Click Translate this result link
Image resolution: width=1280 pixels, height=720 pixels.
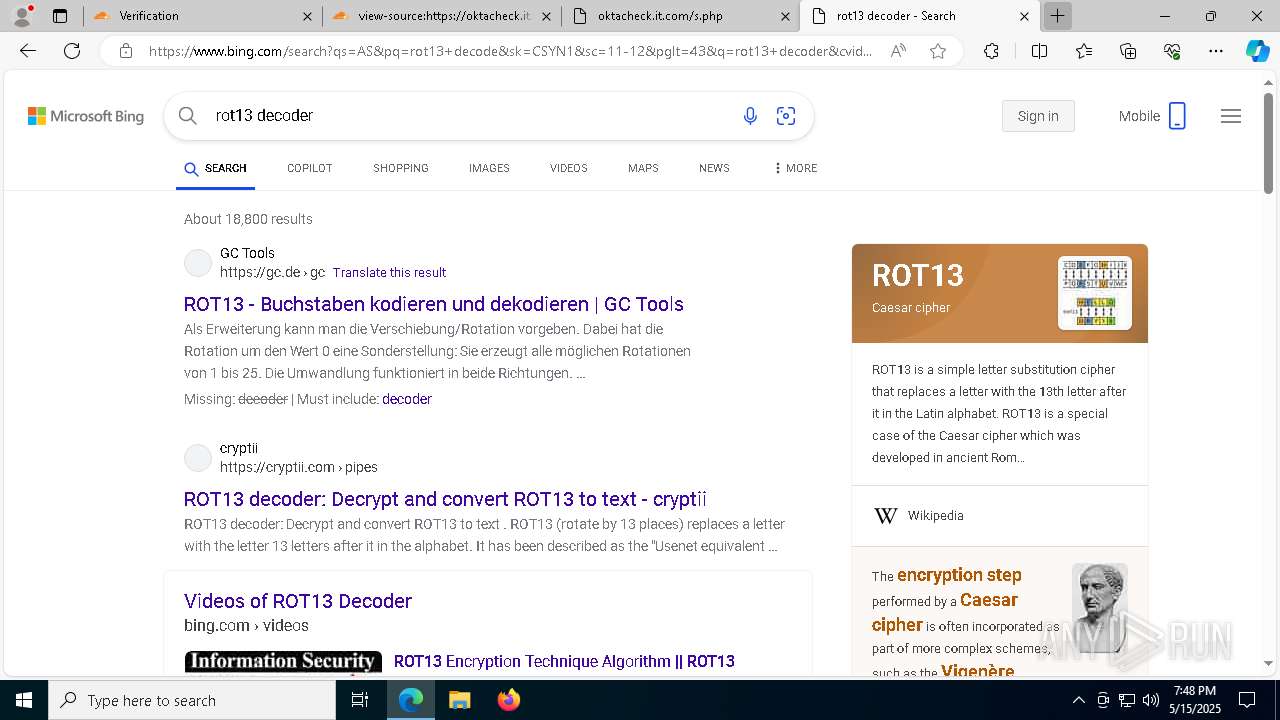coord(389,272)
